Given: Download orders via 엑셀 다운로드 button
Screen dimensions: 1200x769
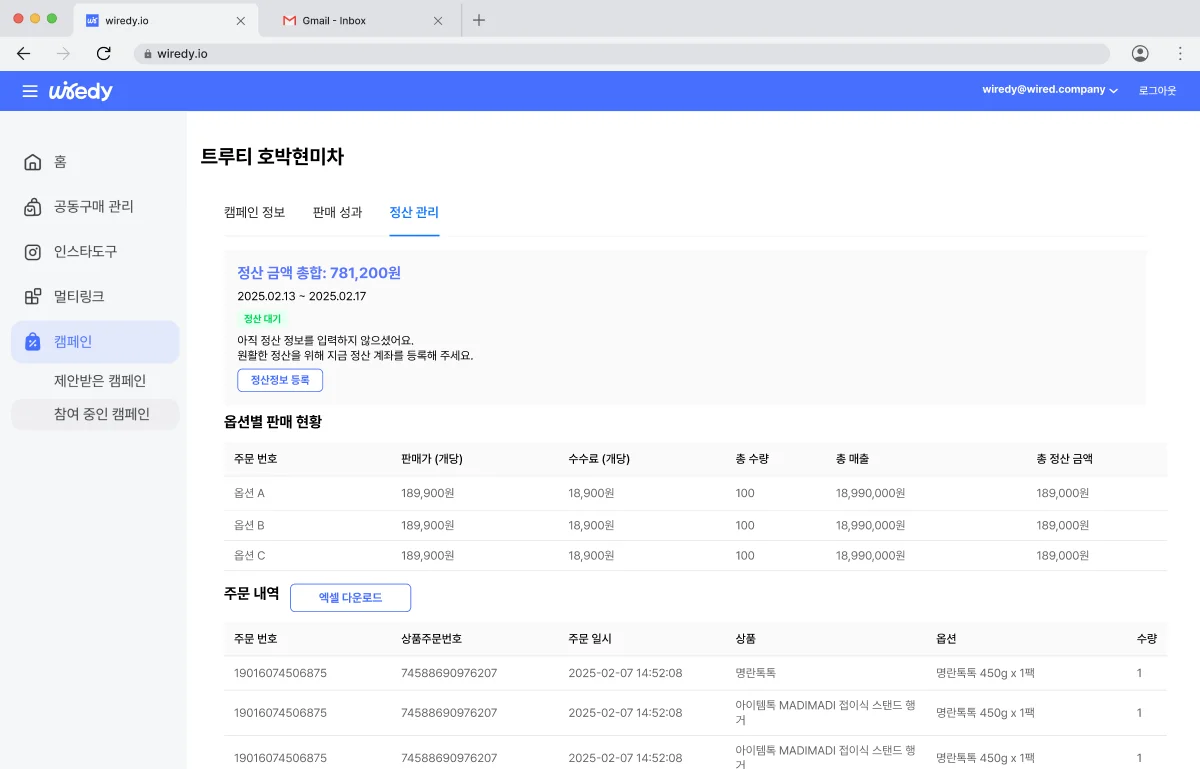Looking at the screenshot, I should coord(350,597).
